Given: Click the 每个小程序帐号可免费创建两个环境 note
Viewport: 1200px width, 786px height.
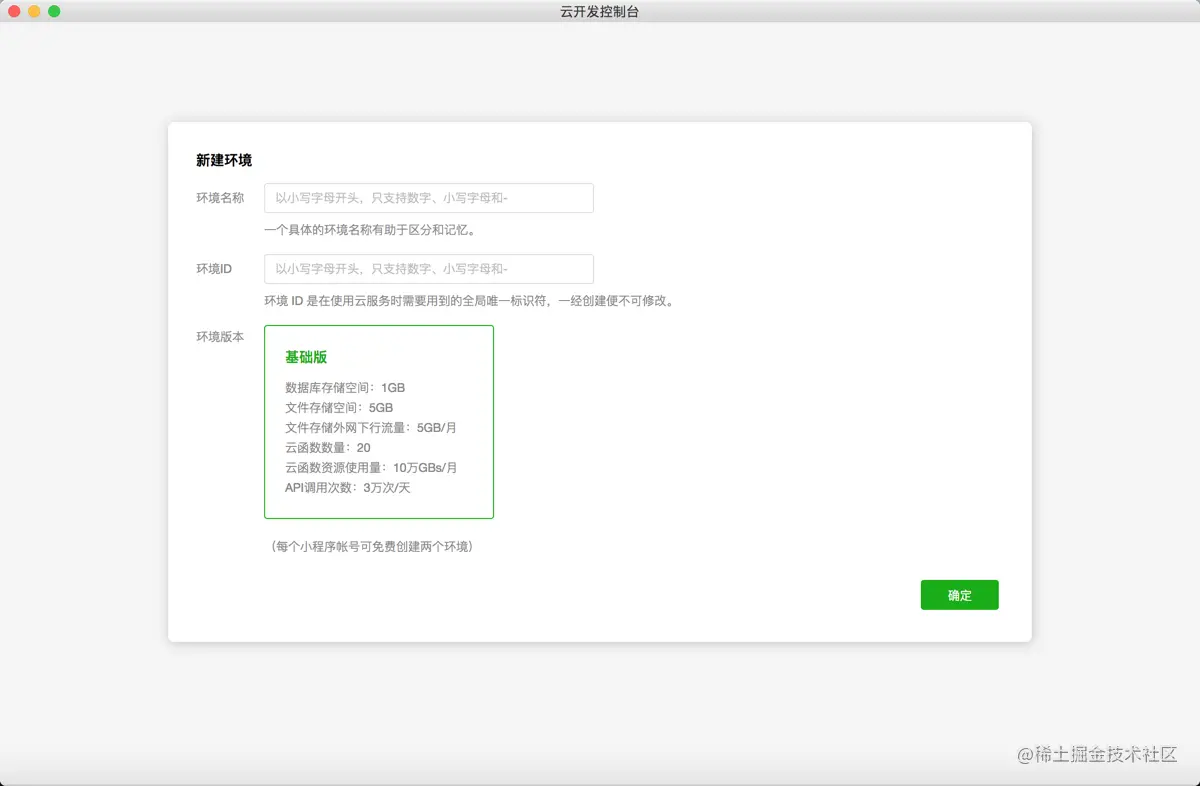Looking at the screenshot, I should coord(371,547).
